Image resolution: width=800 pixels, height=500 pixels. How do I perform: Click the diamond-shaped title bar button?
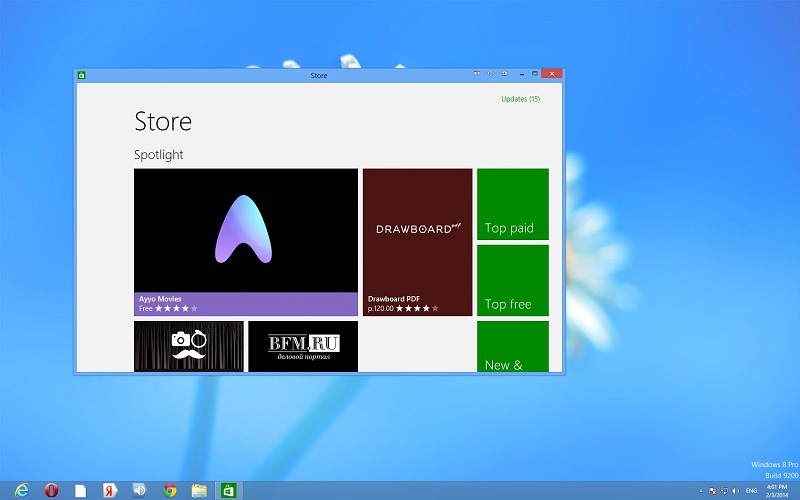(x=490, y=73)
